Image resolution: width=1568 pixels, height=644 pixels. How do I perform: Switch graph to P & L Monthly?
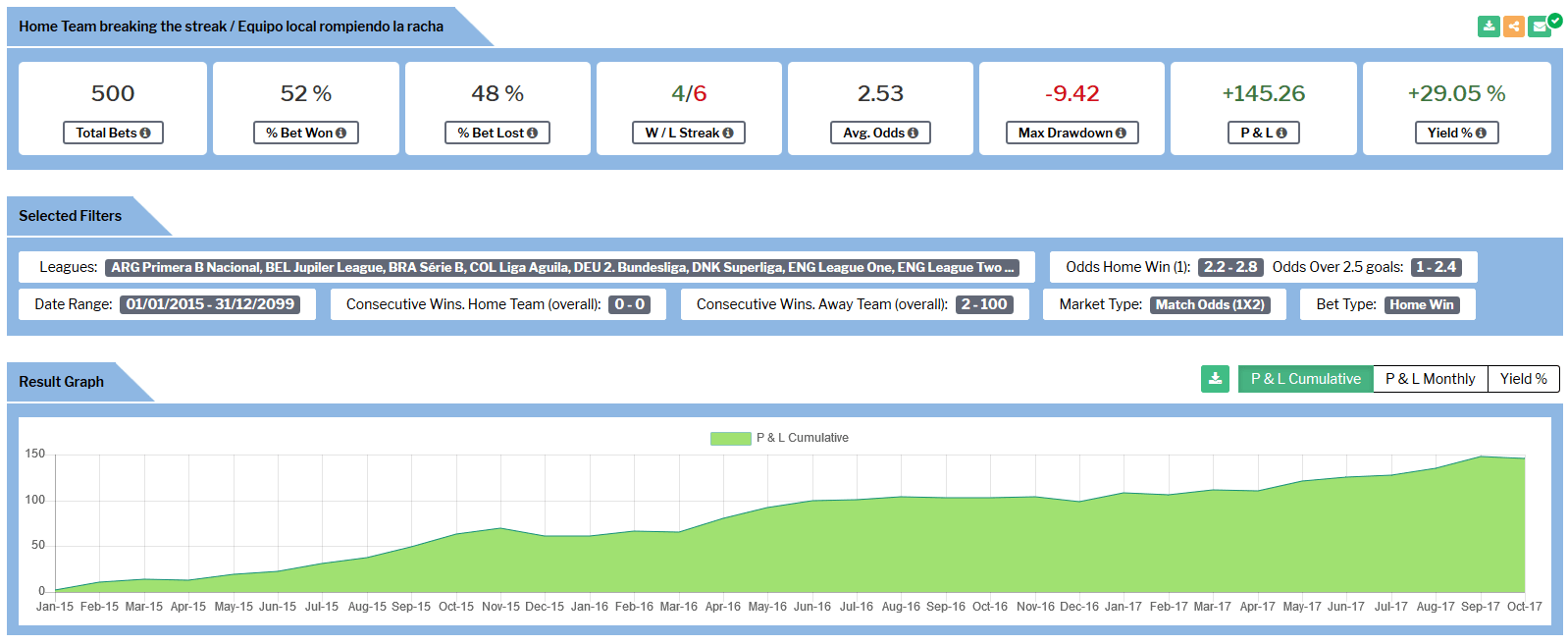tap(1430, 379)
